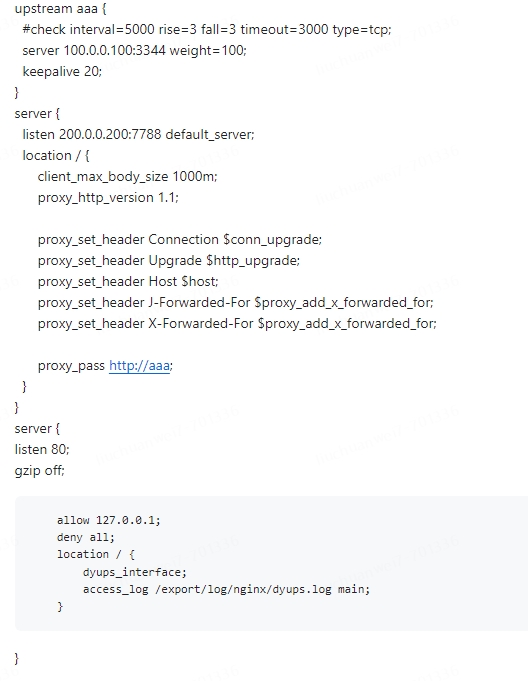The image size is (528, 681).
Task: Click the '#check interval=5000' comment line
Action: 207,30
